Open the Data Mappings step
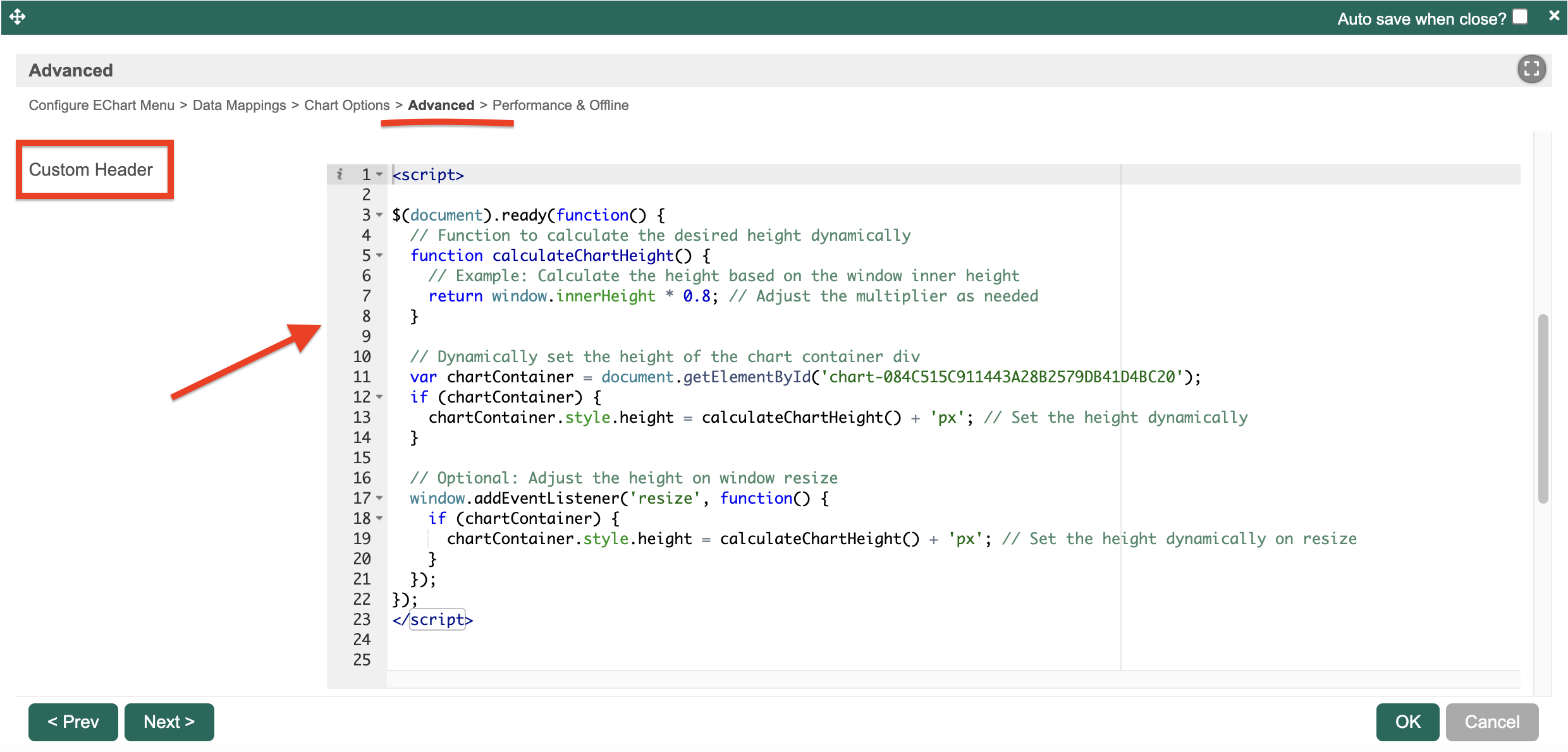The height and width of the screenshot is (752, 1568). pyautogui.click(x=239, y=105)
